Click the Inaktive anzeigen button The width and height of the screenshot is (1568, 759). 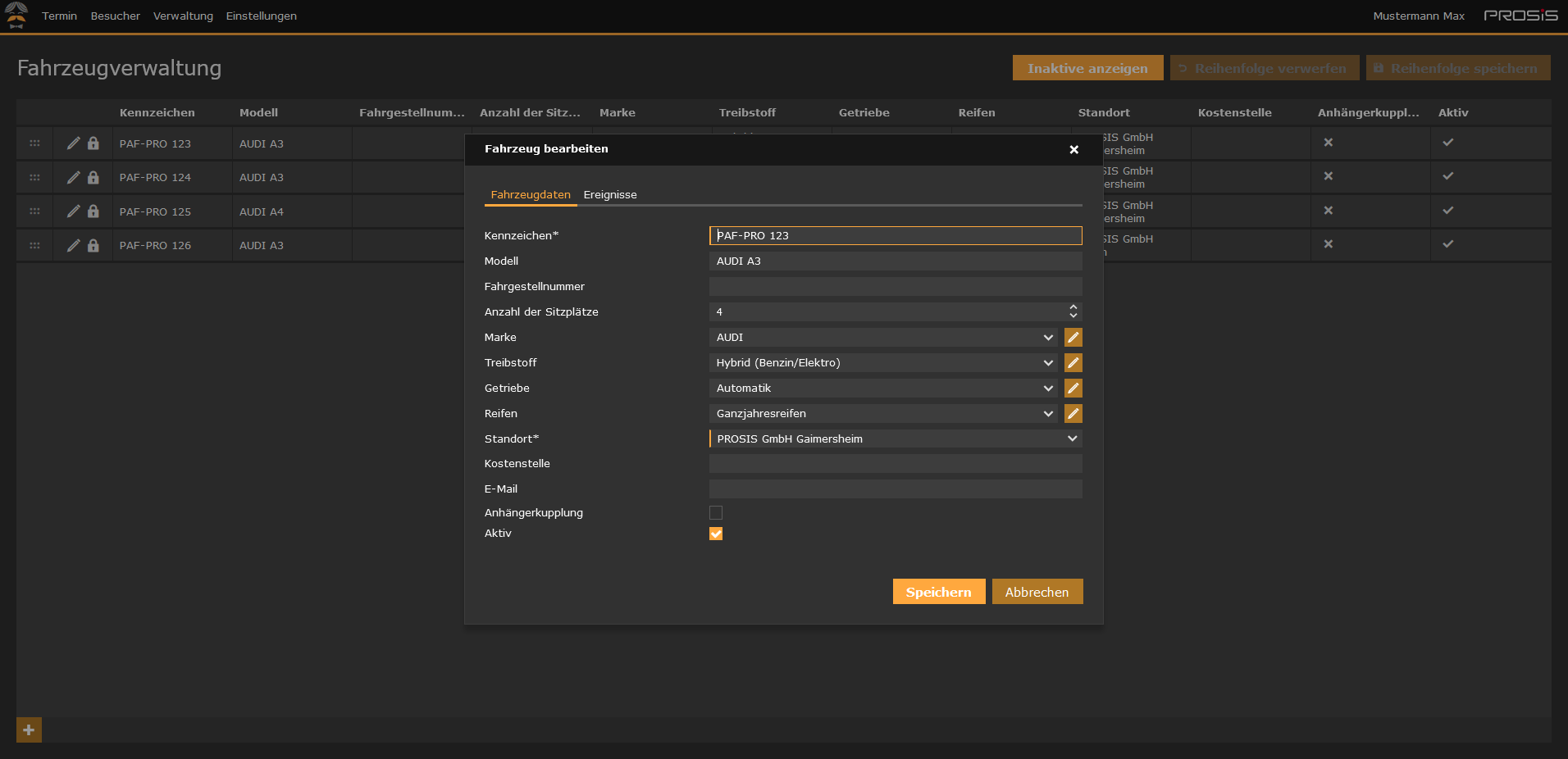1087,68
